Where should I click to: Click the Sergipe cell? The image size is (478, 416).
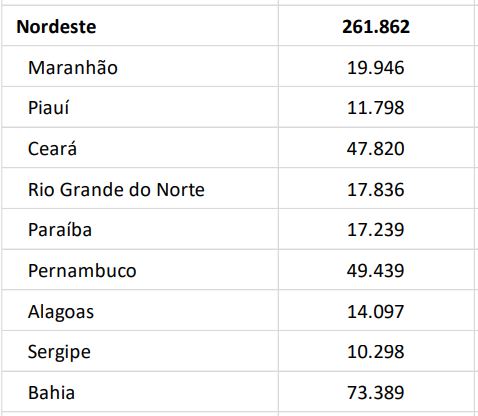point(140,351)
